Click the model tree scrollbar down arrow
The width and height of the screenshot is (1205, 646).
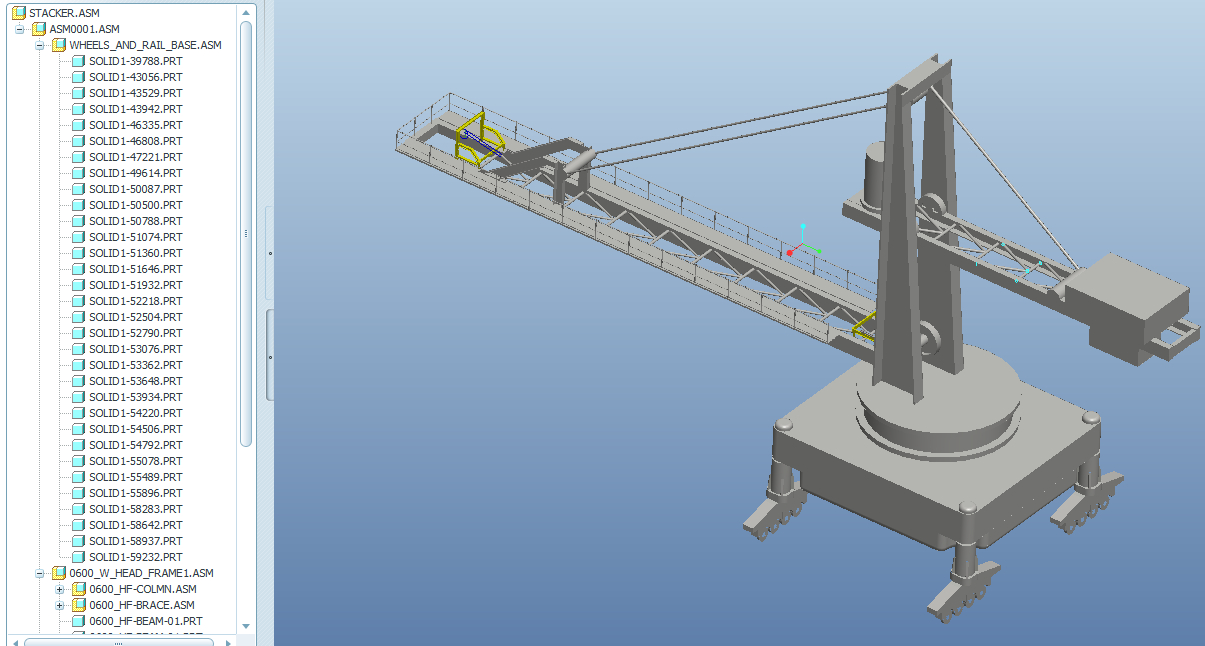[x=246, y=626]
